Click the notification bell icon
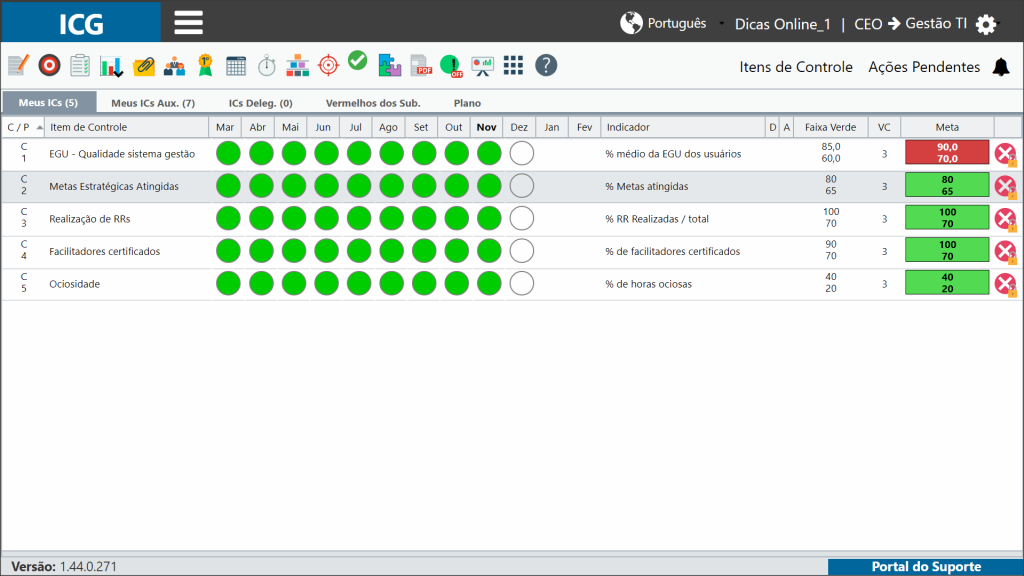The height and width of the screenshot is (576, 1024). tap(1000, 67)
